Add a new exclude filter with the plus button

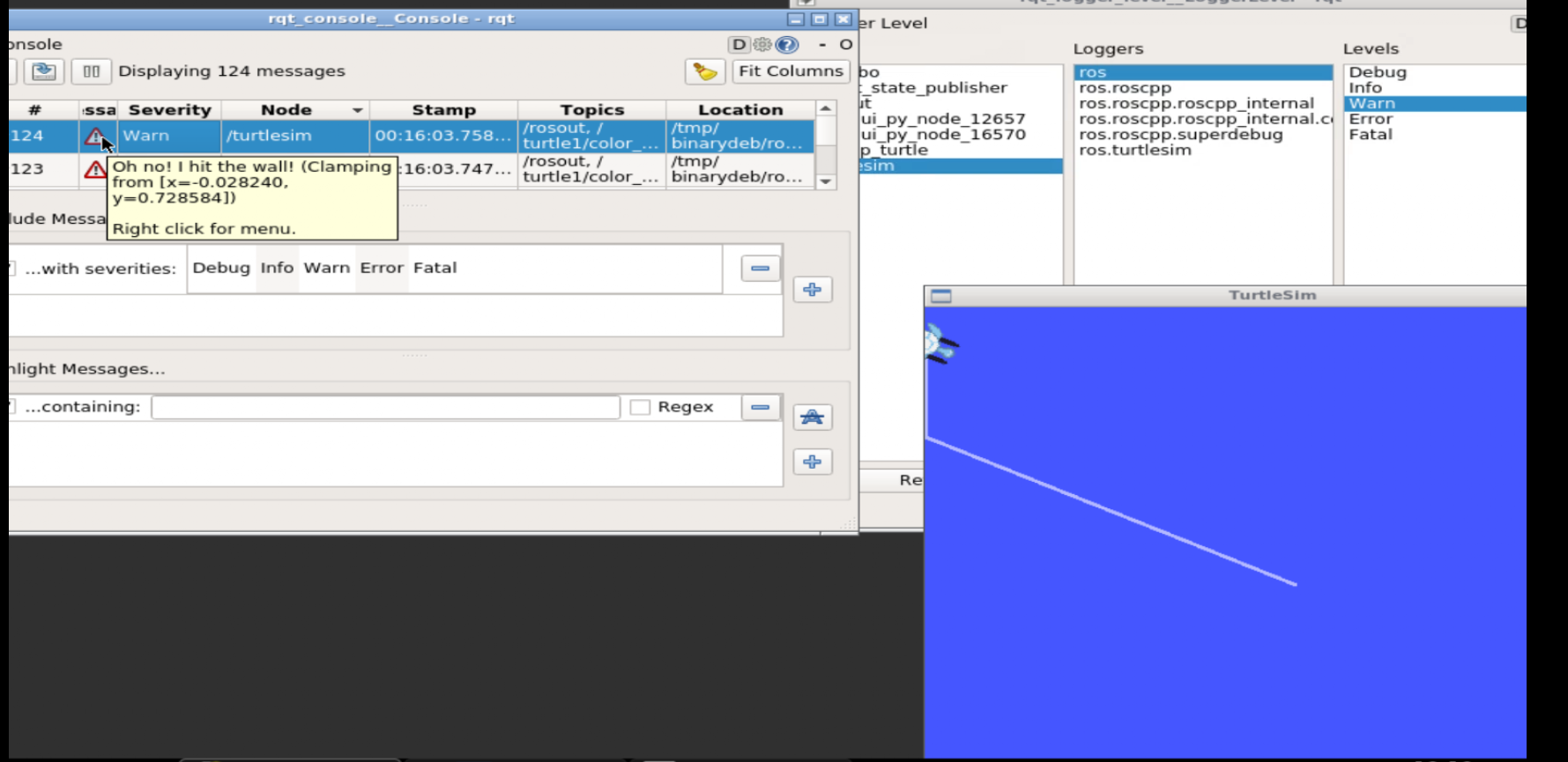812,289
